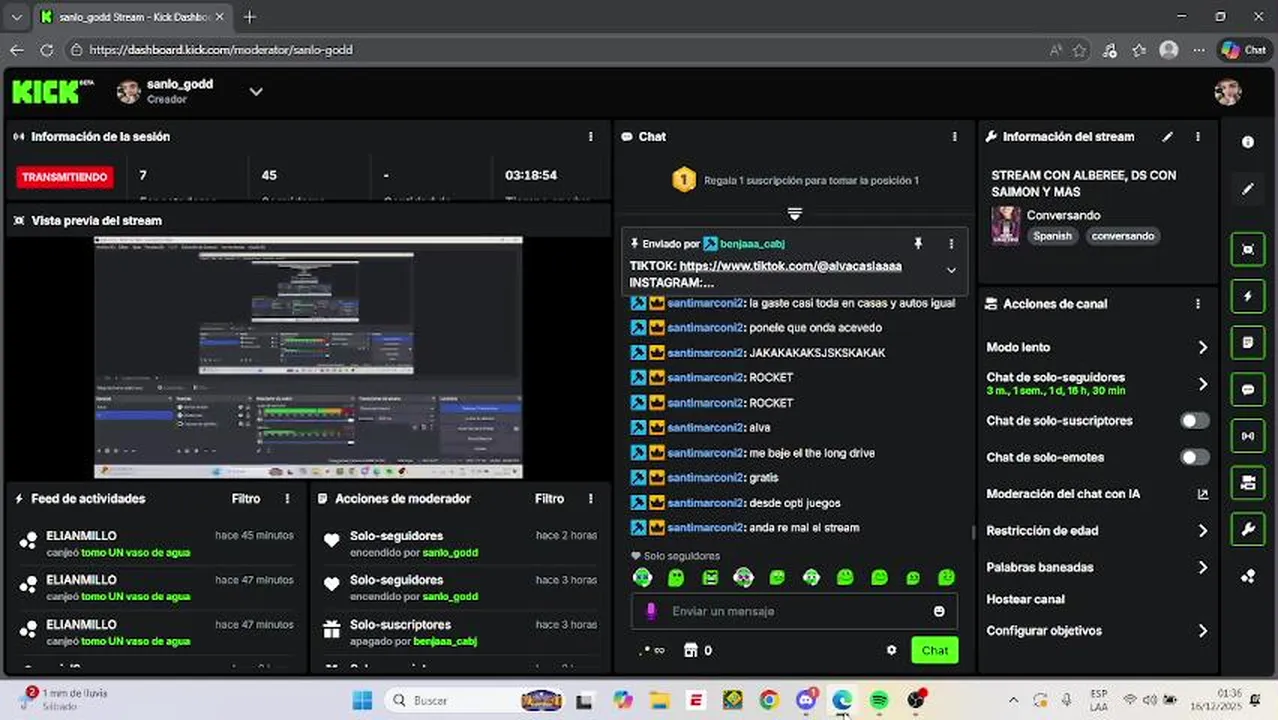The width and height of the screenshot is (1278, 720).
Task: Open chat settings gear icon
Action: pyautogui.click(x=891, y=650)
